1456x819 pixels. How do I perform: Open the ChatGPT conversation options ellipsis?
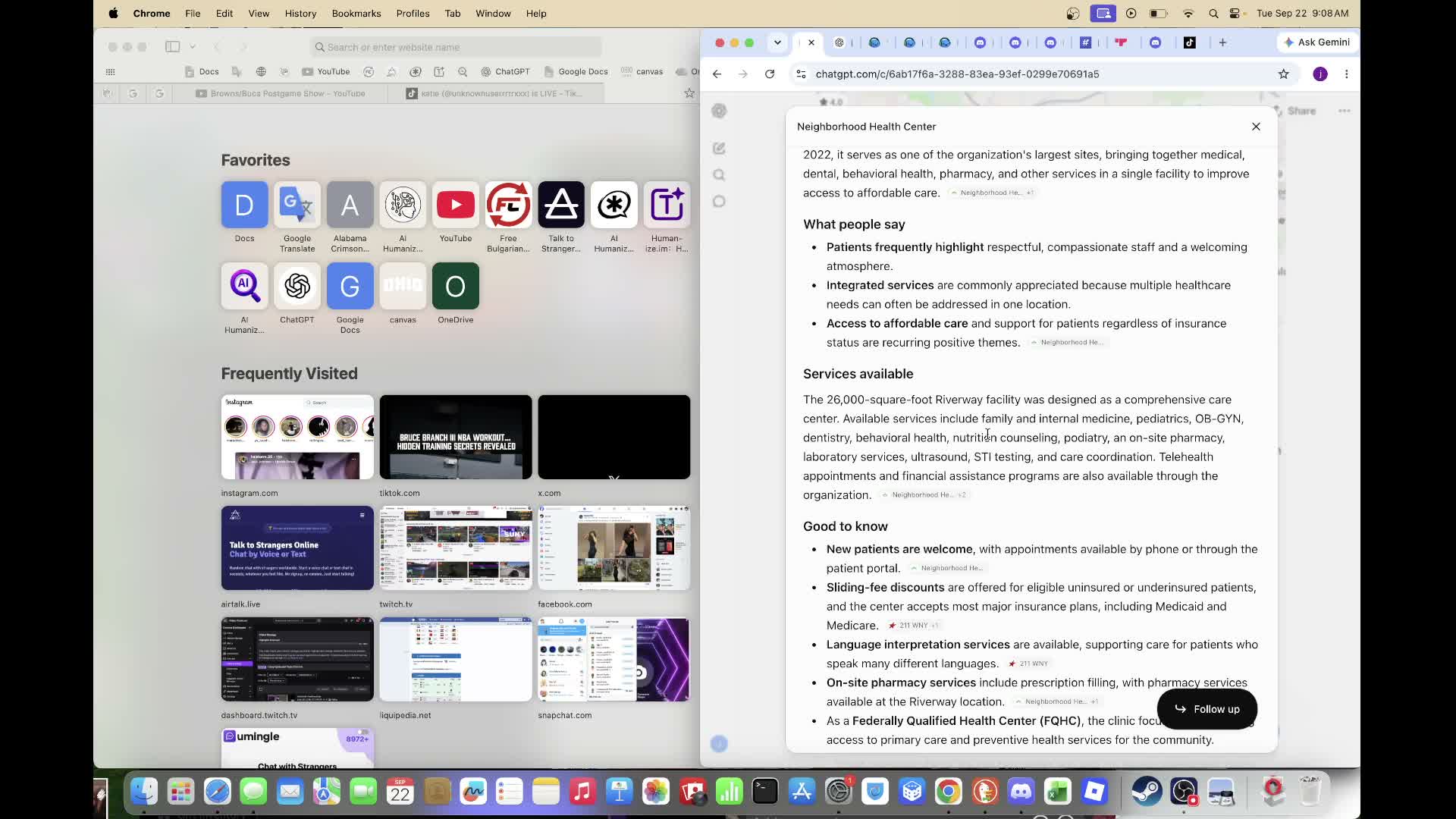(x=1345, y=111)
